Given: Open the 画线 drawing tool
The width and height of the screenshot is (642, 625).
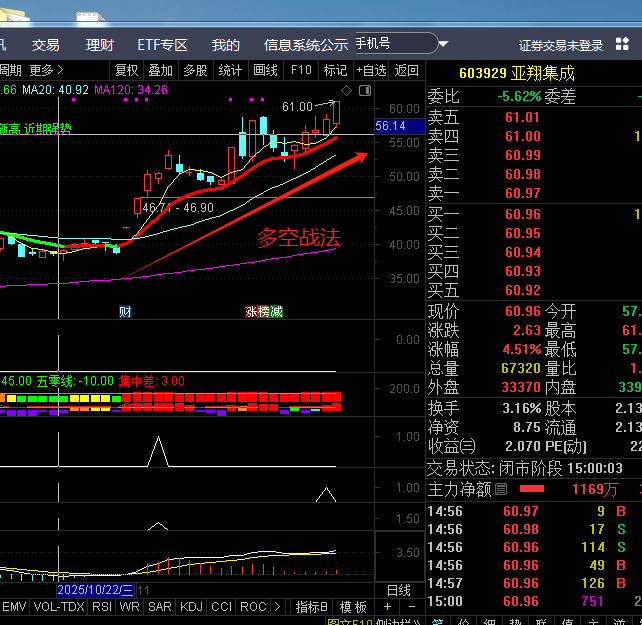Looking at the screenshot, I should click(265, 70).
